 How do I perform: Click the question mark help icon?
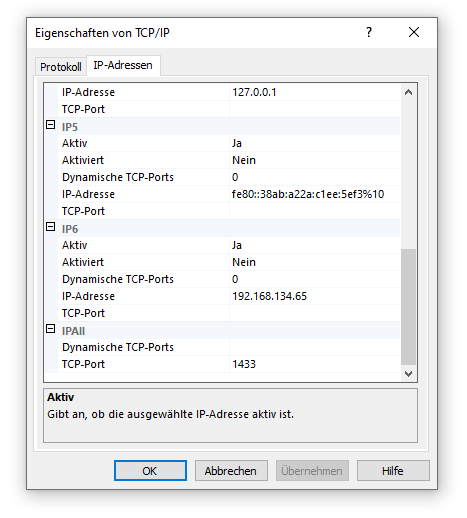[369, 32]
